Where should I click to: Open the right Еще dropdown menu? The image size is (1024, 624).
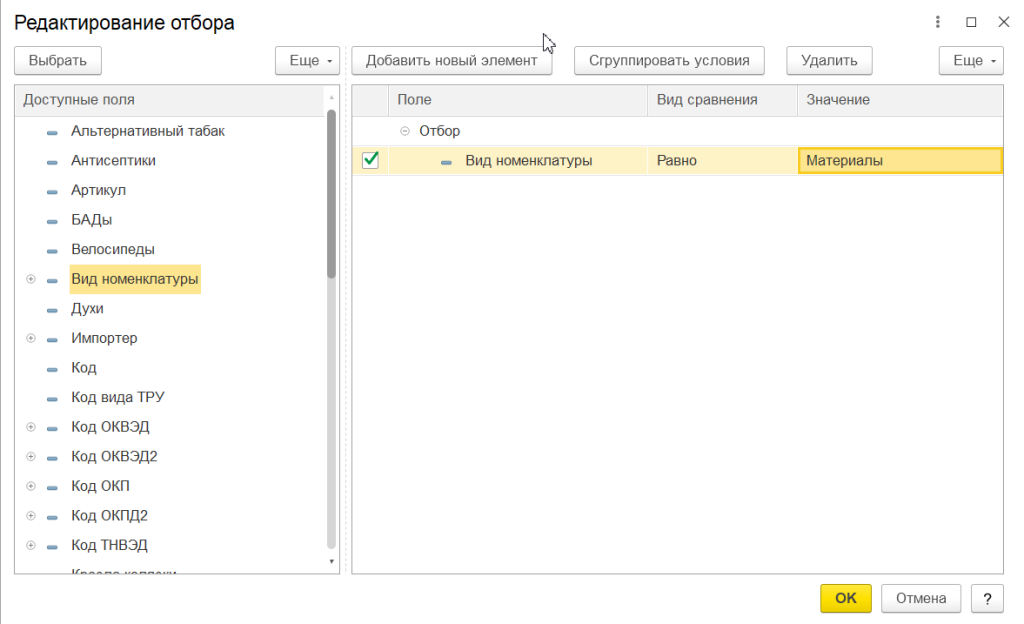point(970,61)
